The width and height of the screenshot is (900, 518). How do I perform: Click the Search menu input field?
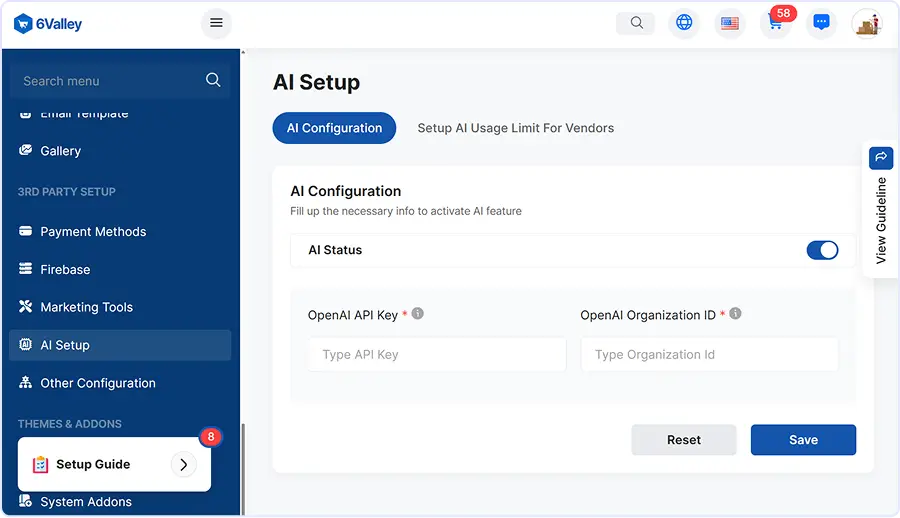click(x=120, y=81)
